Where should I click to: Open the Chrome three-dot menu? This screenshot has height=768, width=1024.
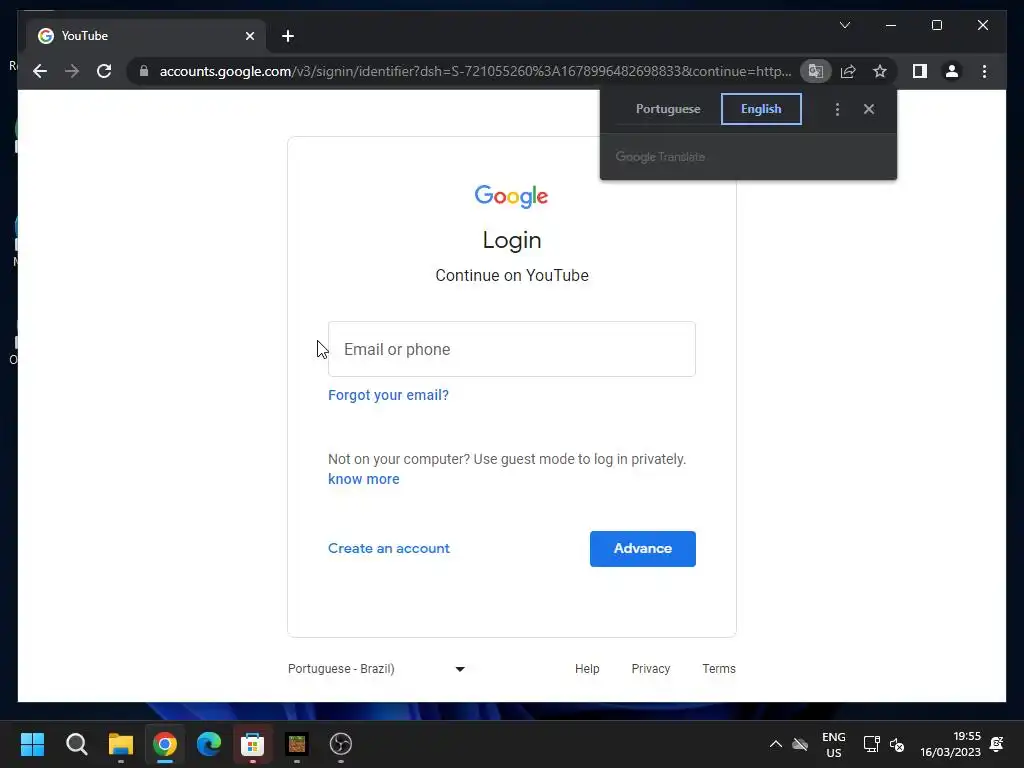point(984,71)
